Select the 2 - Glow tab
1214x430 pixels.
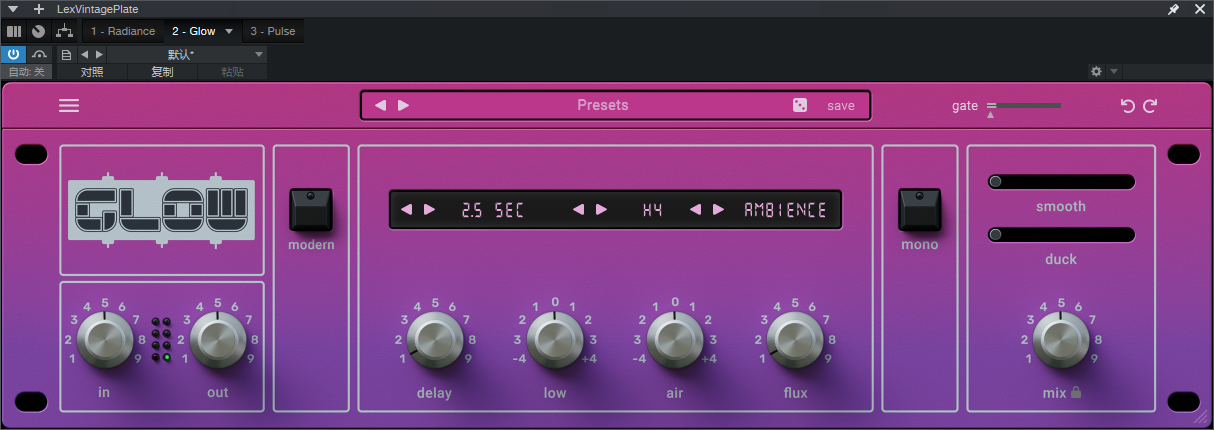[x=194, y=31]
